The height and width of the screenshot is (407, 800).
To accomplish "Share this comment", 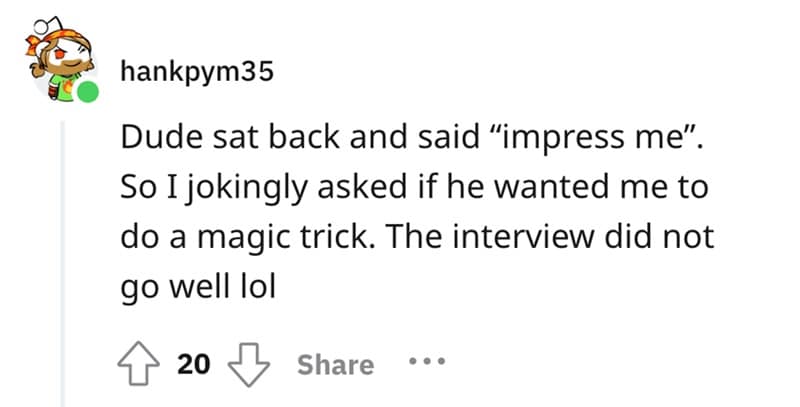I will pos(334,364).
